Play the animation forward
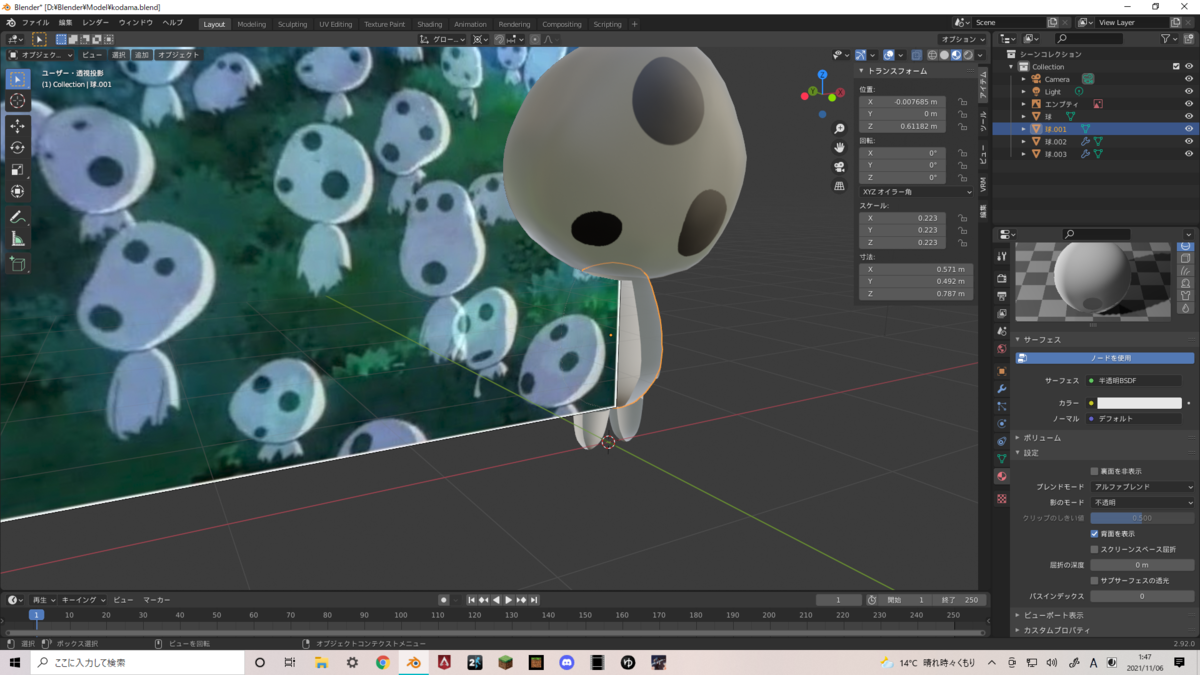The width and height of the screenshot is (1200, 675). pyautogui.click(x=509, y=600)
